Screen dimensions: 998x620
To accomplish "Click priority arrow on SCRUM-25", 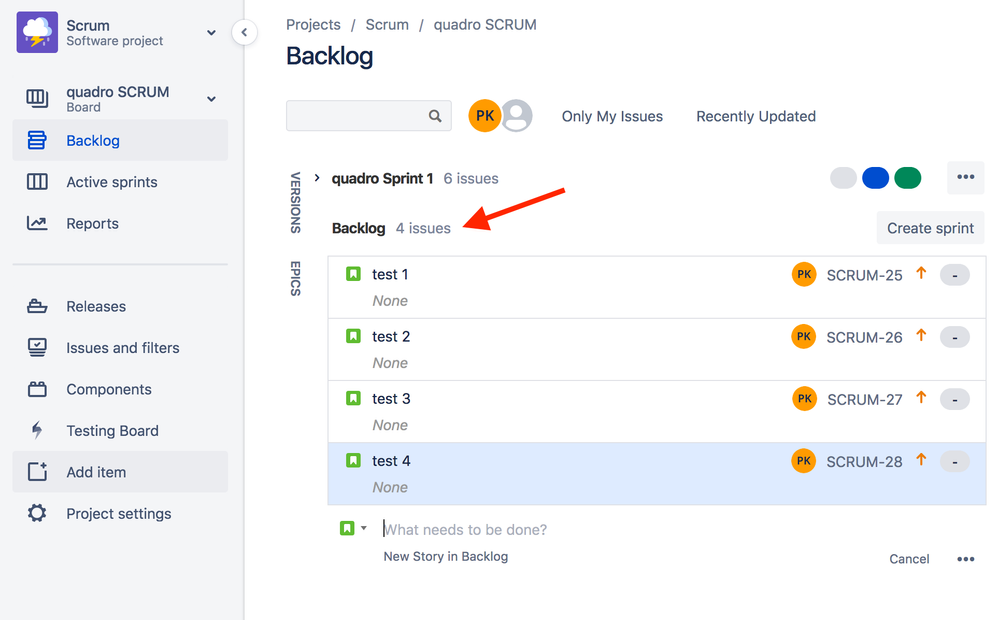I will (921, 273).
